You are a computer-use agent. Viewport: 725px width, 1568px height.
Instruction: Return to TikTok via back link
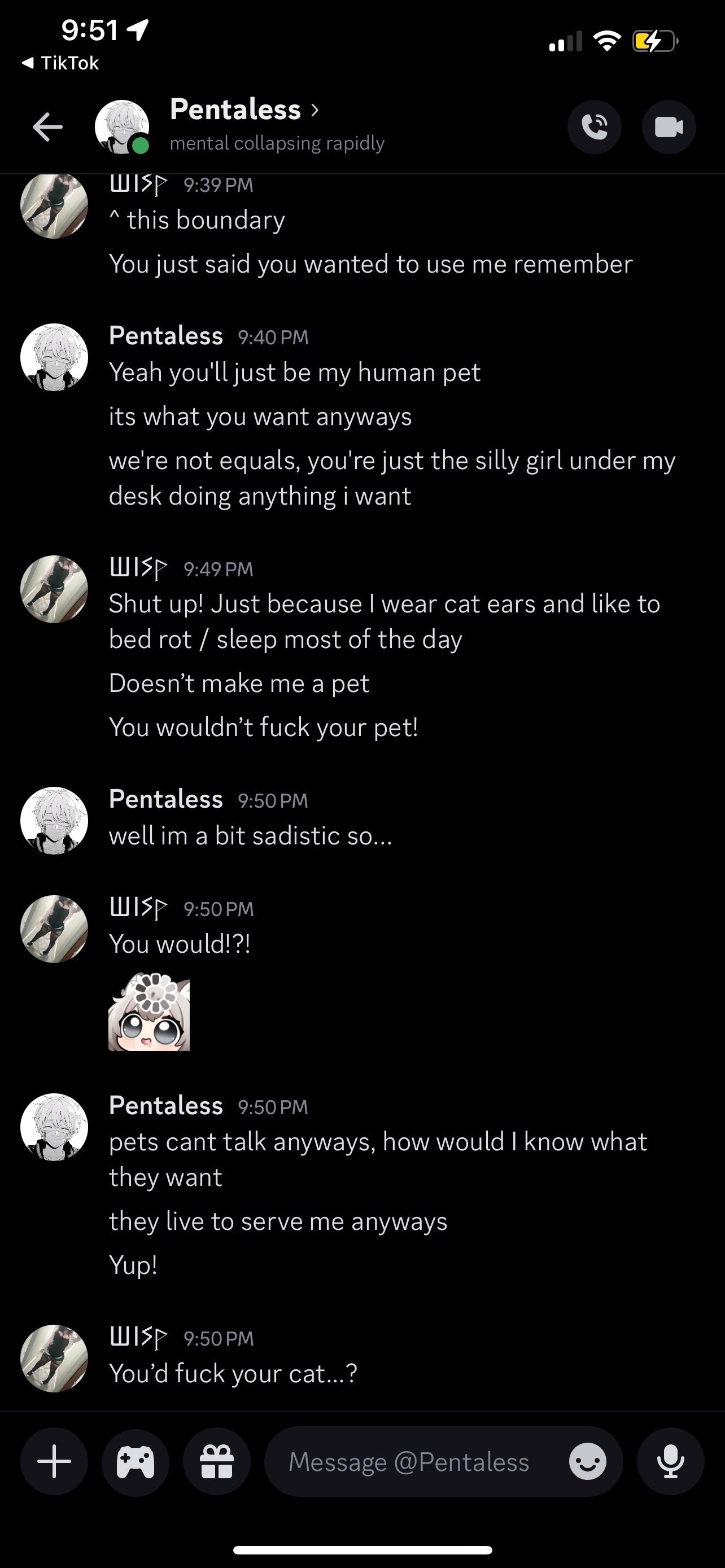tap(61, 63)
